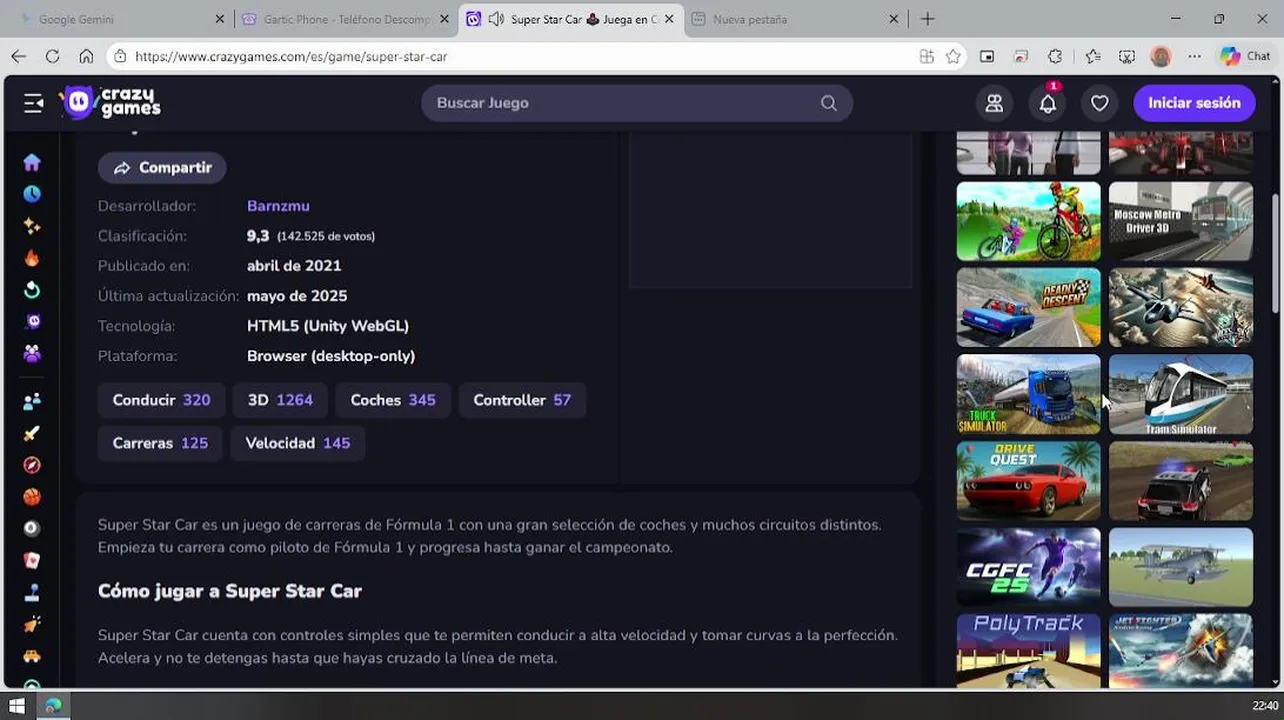1284x720 pixels.
Task: Open the Updated games refresh icon
Action: [x=32, y=290]
